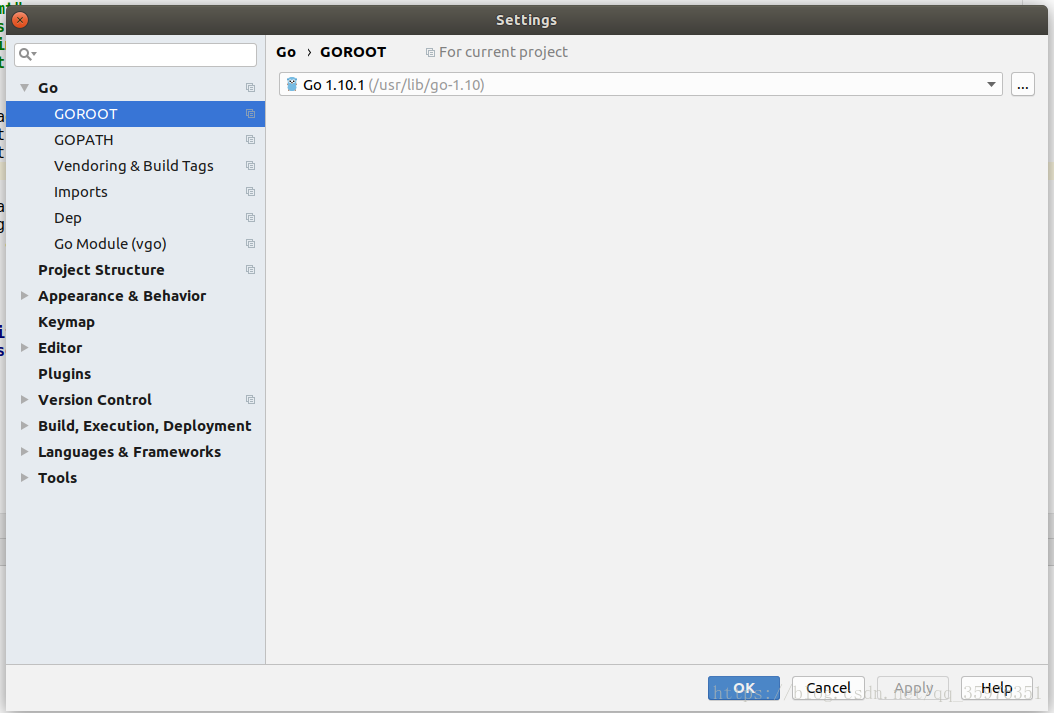The image size is (1054, 713).
Task: Expand the Tools settings node
Action: (24, 478)
